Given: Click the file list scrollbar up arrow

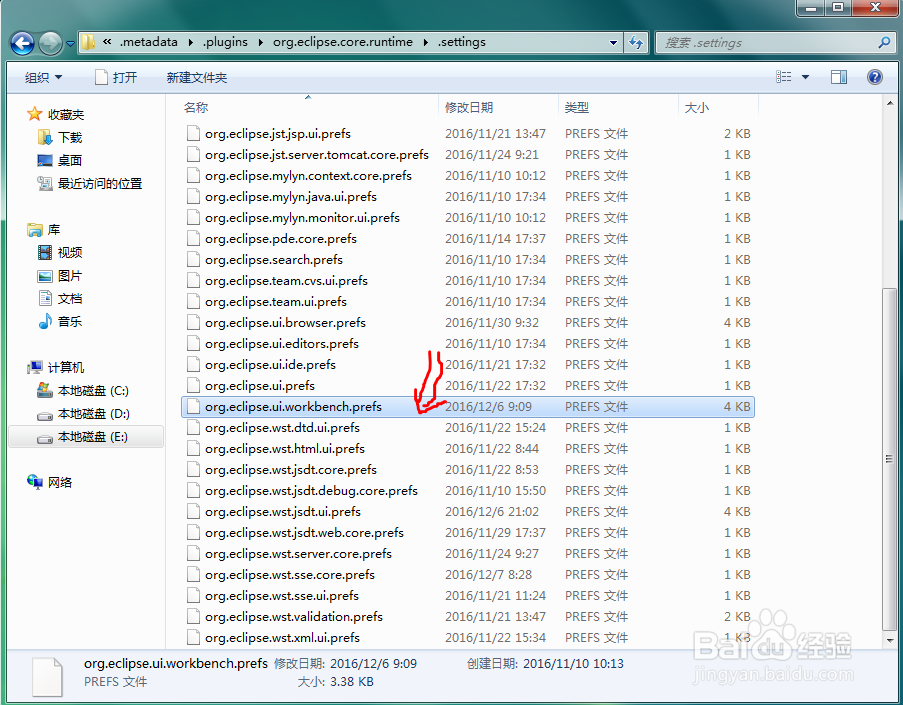Looking at the screenshot, I should pyautogui.click(x=890, y=103).
